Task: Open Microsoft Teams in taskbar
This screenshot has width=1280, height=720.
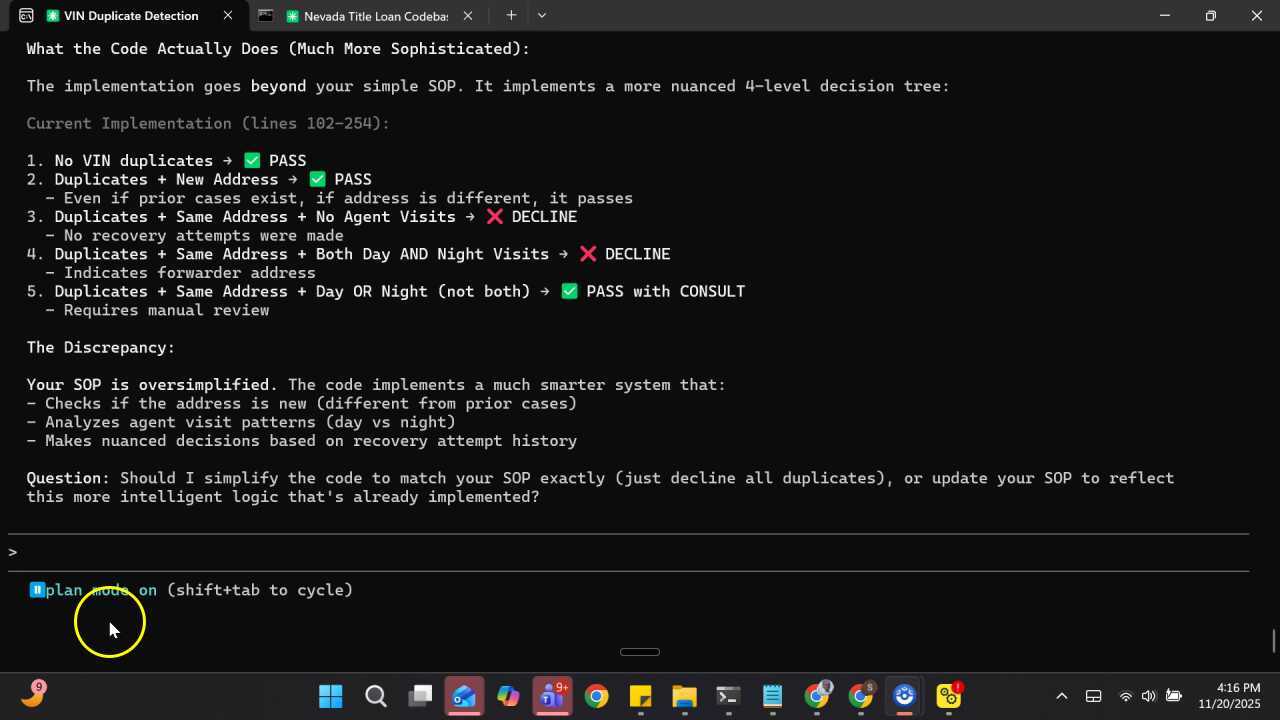Action: tap(552, 696)
